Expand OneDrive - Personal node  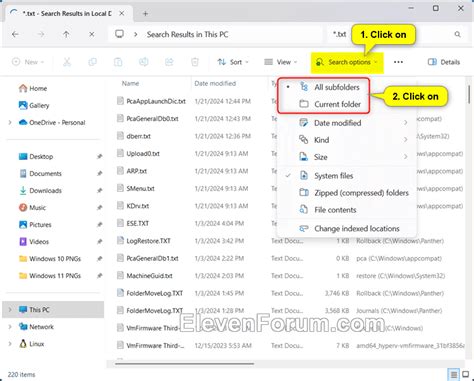click(10, 122)
